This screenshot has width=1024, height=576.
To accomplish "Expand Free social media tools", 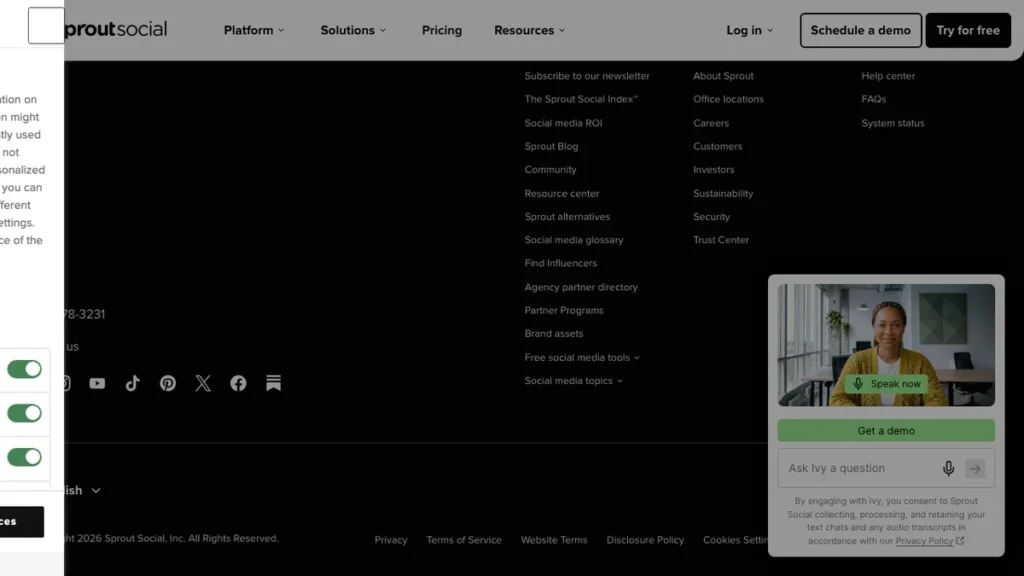I will pyautogui.click(x=582, y=357).
